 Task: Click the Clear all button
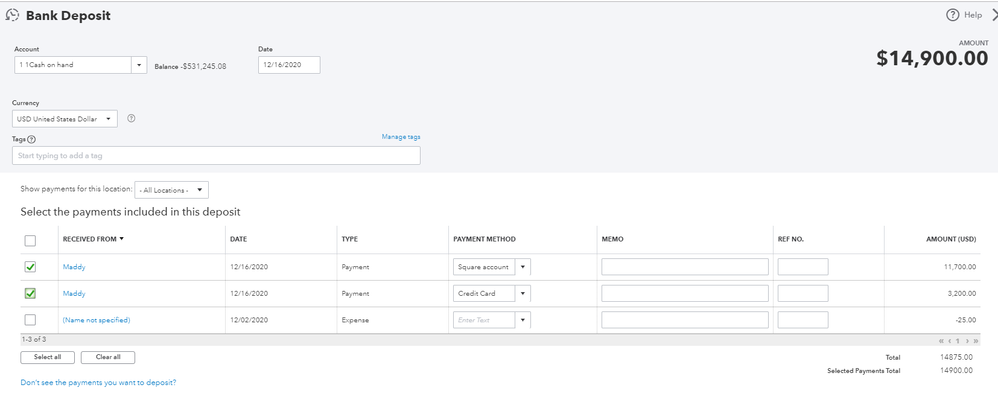point(108,357)
